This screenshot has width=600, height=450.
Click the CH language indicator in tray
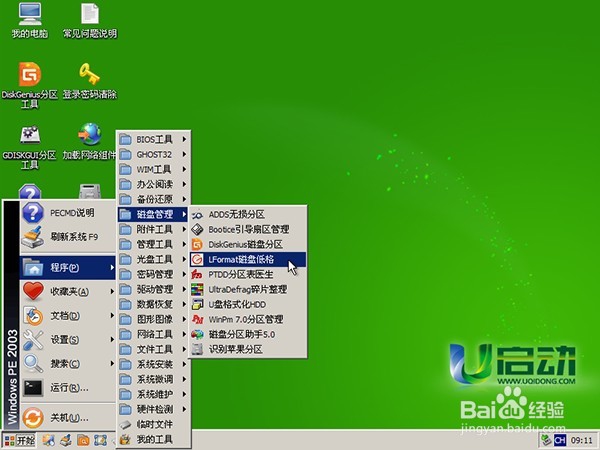559,440
